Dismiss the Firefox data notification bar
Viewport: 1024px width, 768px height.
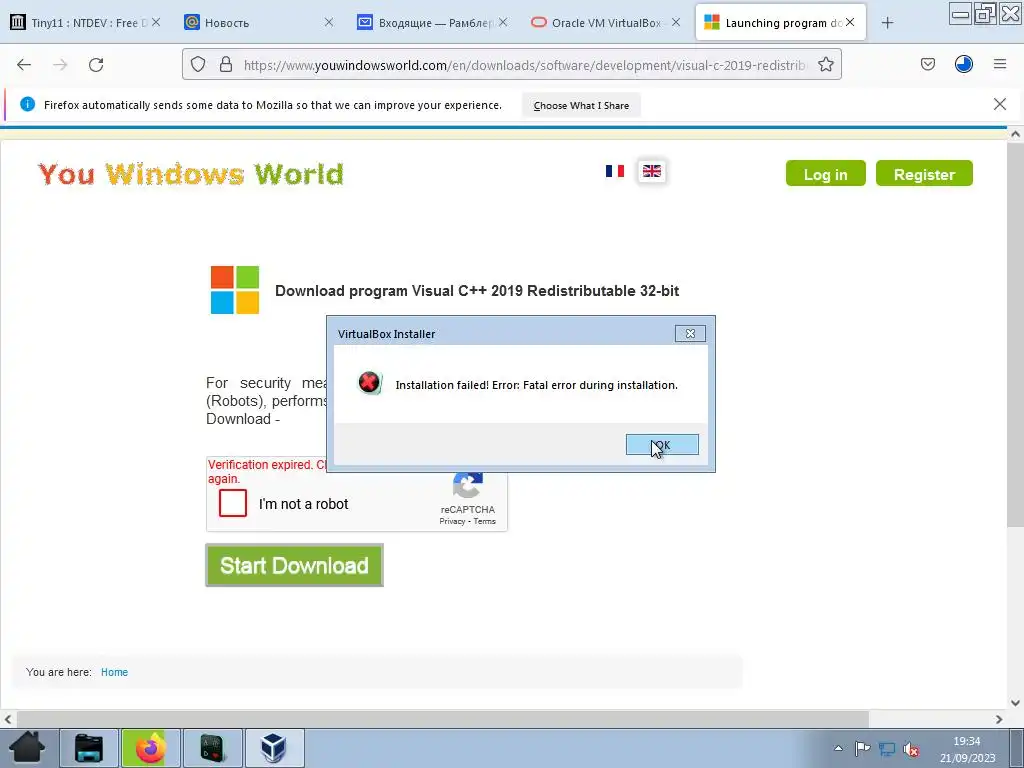tap(1000, 104)
